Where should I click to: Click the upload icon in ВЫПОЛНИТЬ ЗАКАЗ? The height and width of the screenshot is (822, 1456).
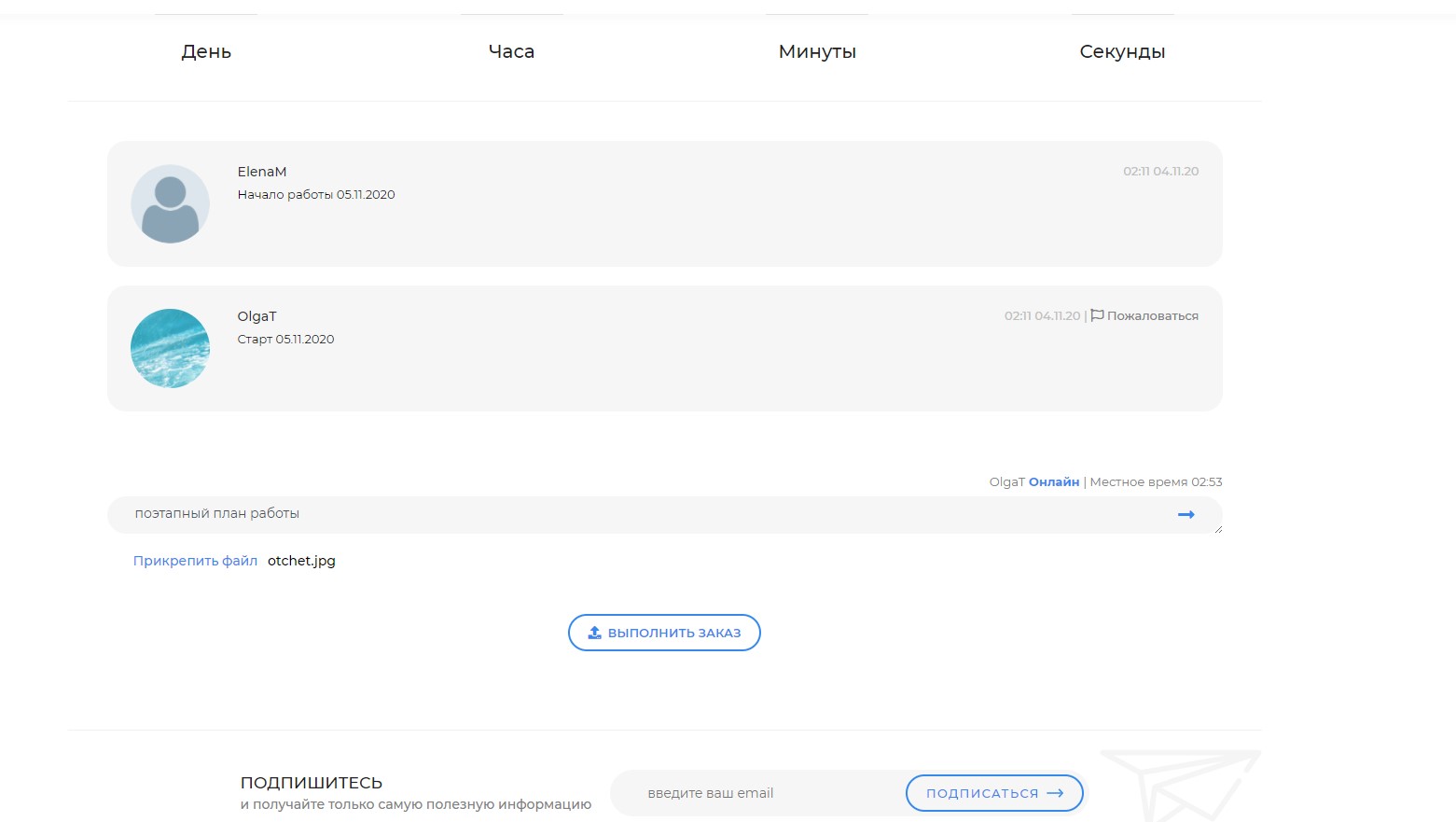[594, 633]
